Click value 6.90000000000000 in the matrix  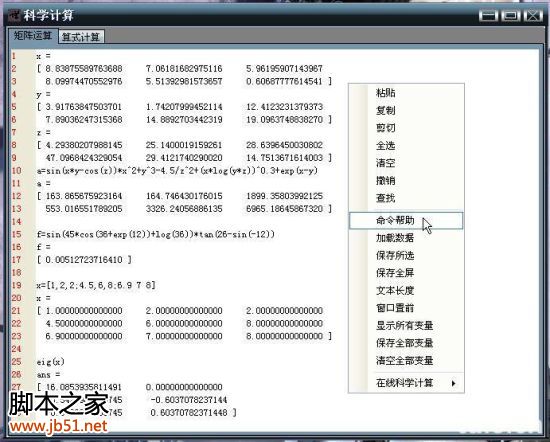click(x=84, y=336)
